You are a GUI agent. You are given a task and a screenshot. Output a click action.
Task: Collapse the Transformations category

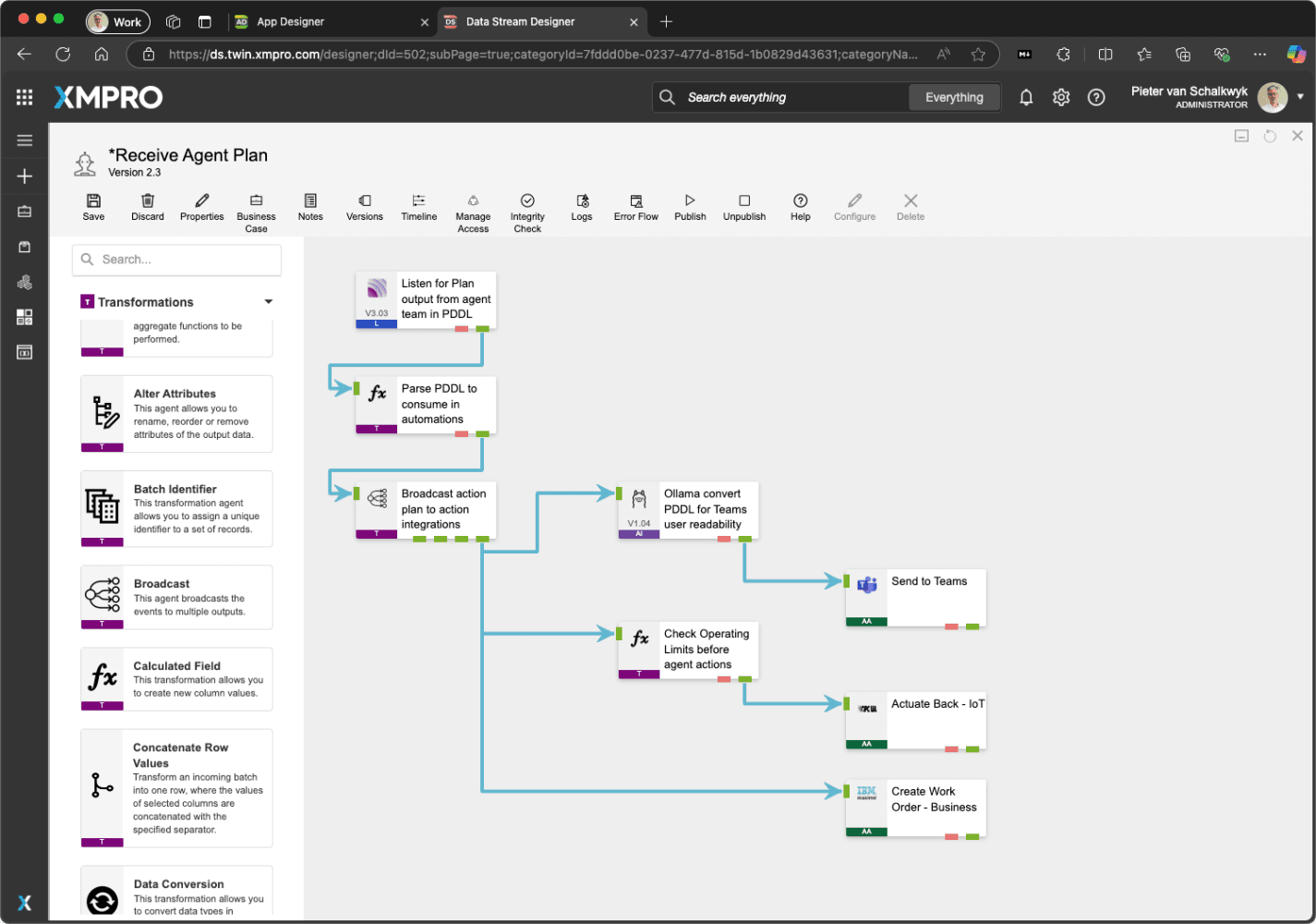pyautogui.click(x=269, y=302)
